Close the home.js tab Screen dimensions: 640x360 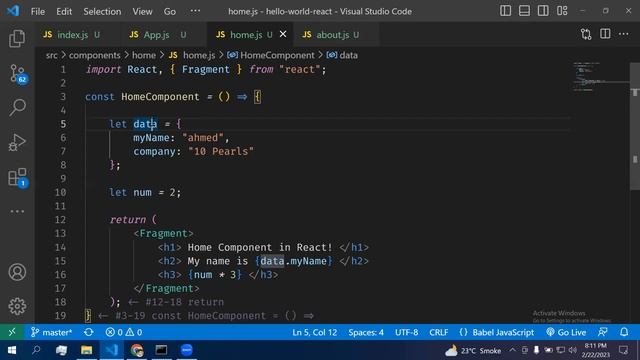pos(283,34)
